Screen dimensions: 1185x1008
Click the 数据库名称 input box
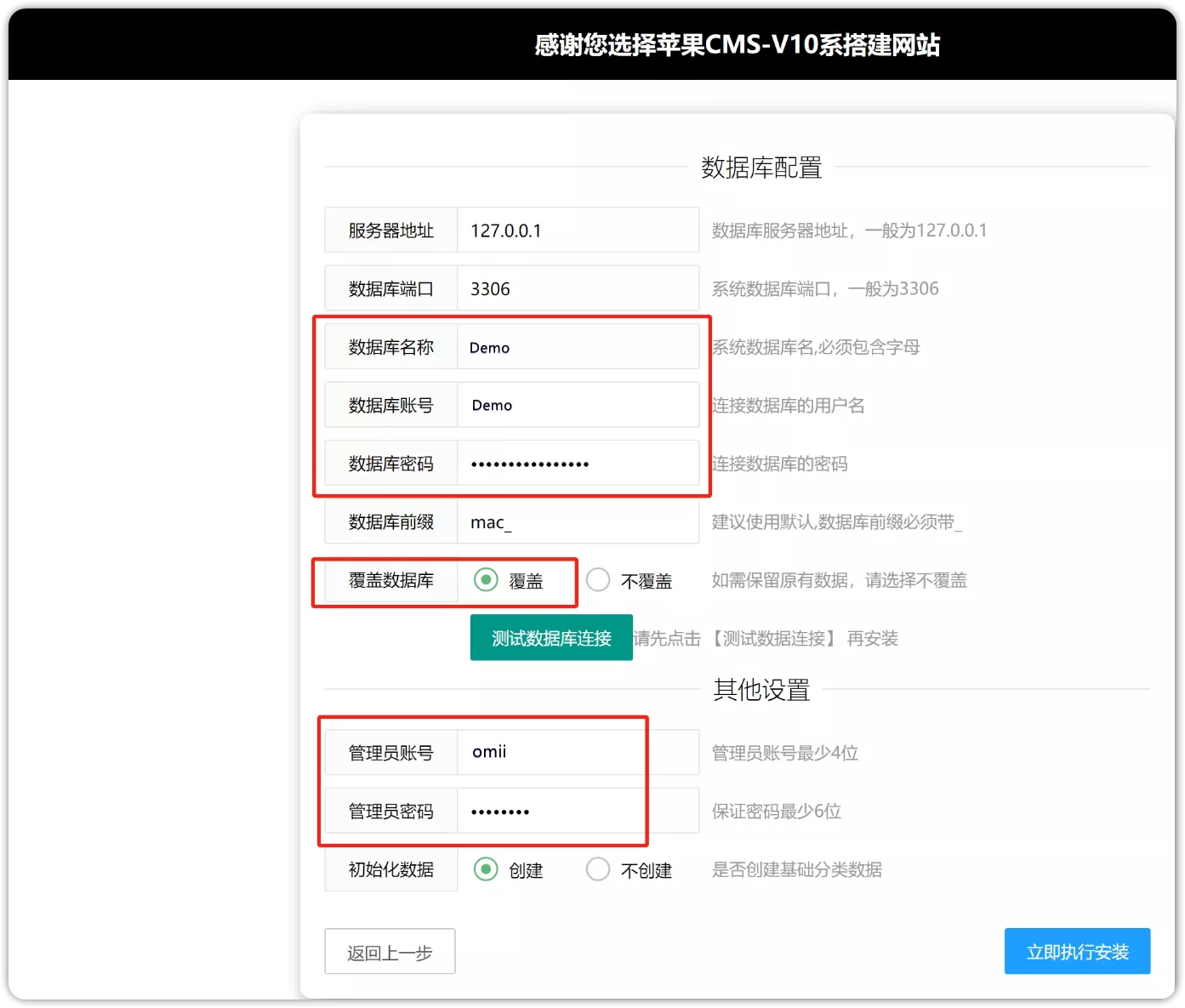[x=578, y=347]
